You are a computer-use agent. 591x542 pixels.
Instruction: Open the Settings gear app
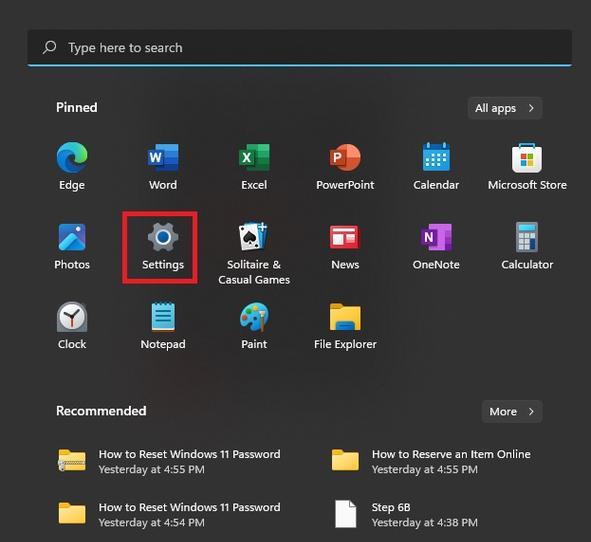pyautogui.click(x=163, y=247)
